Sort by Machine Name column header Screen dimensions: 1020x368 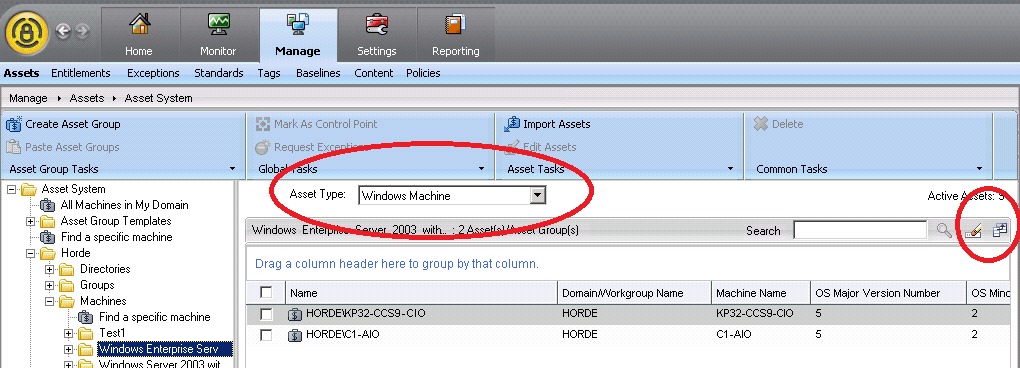pos(761,293)
